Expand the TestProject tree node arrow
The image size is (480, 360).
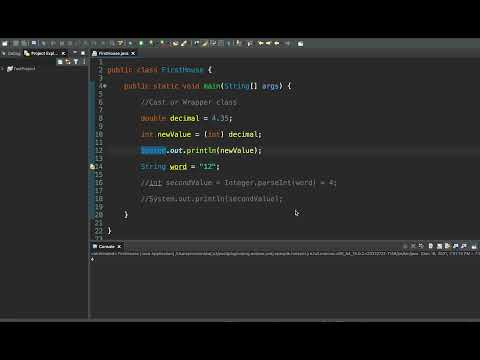3,69
